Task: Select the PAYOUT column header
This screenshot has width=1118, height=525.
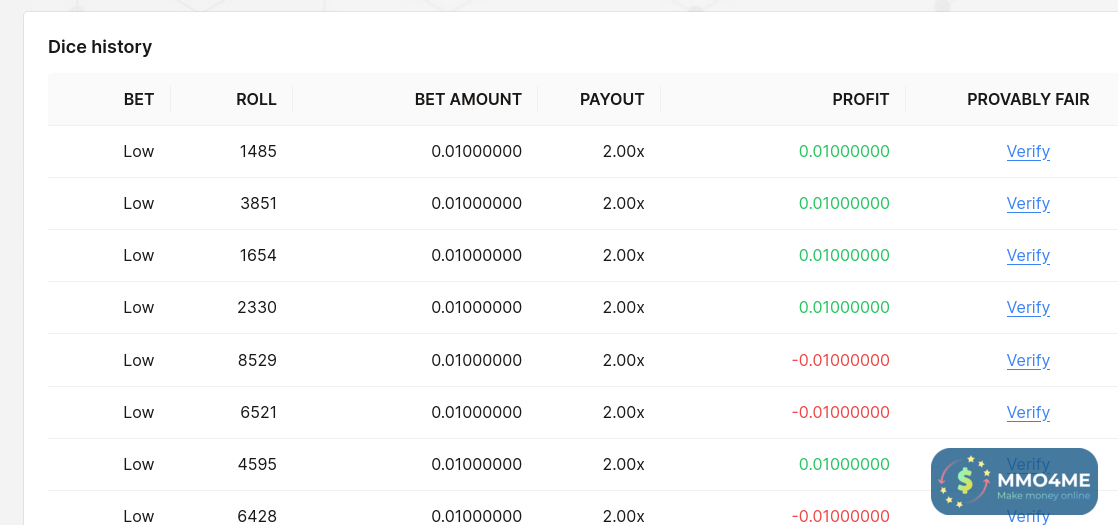Action: pos(612,99)
